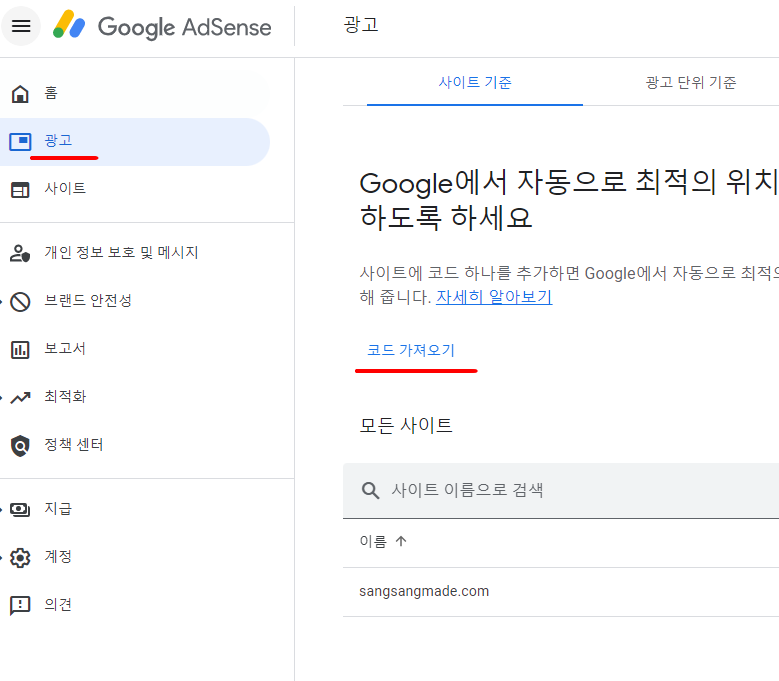Expand 브랜드 안전성 menu item
The height and width of the screenshot is (681, 779).
(x=135, y=301)
